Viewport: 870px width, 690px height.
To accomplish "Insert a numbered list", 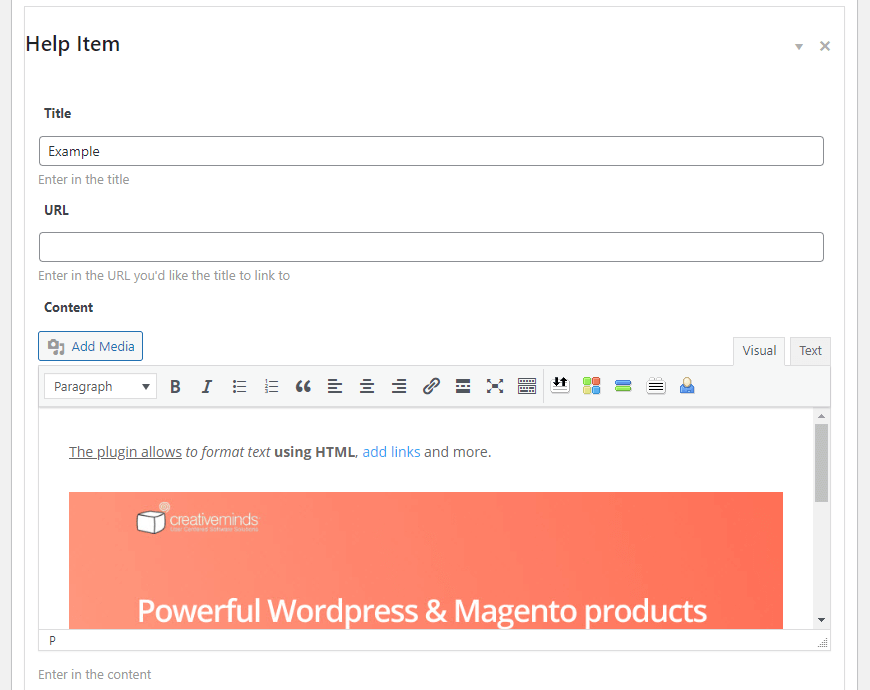I will (271, 386).
